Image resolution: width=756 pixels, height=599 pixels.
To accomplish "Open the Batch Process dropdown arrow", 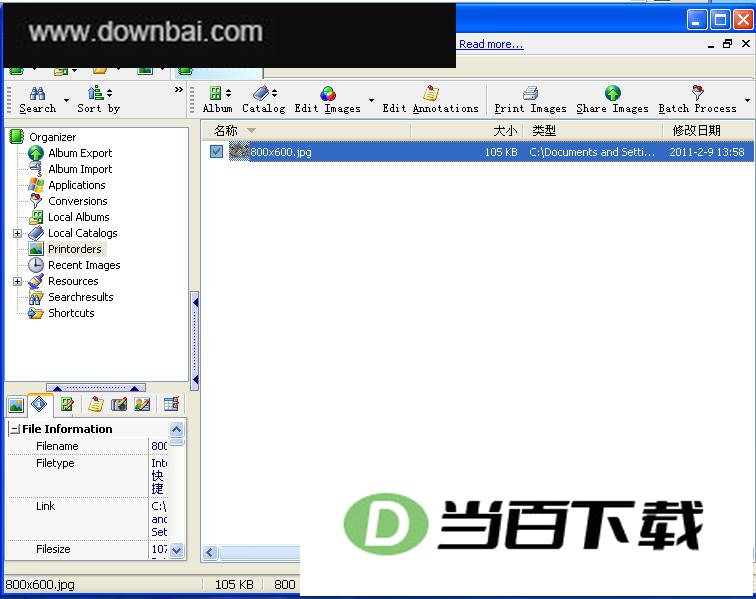I will tap(747, 100).
